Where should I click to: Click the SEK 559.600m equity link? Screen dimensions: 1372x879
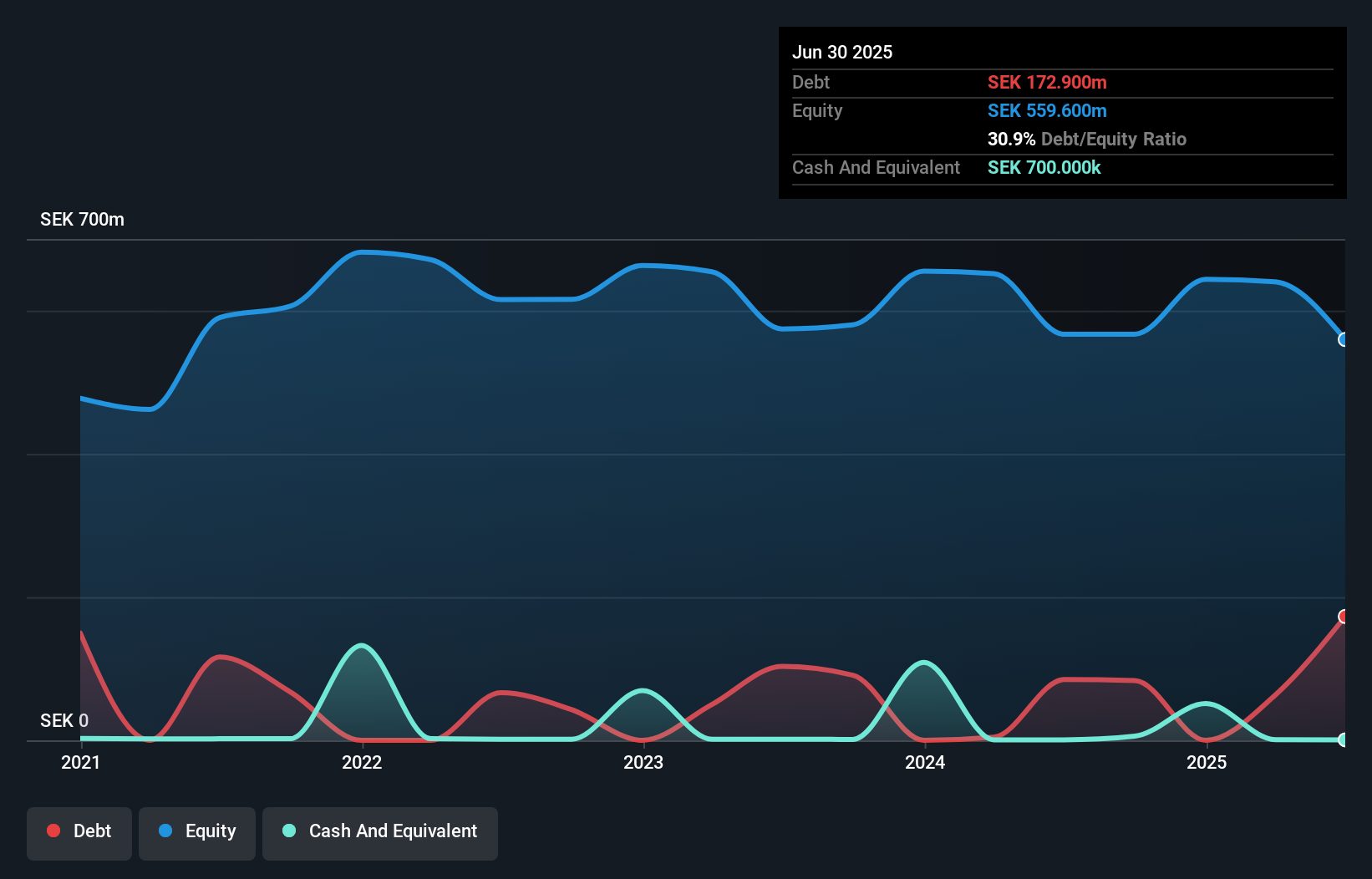1047,110
